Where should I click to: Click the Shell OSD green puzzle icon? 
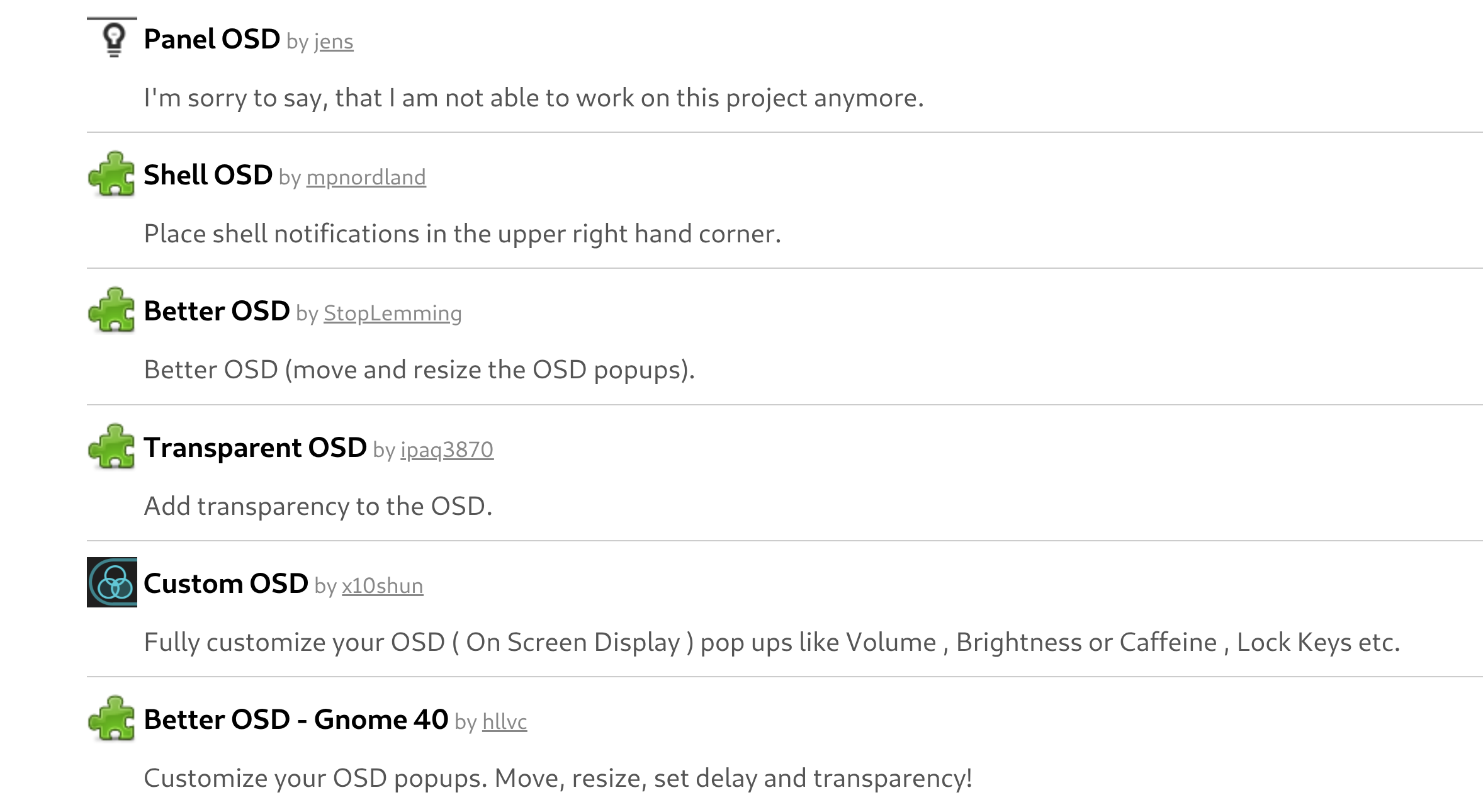point(112,174)
